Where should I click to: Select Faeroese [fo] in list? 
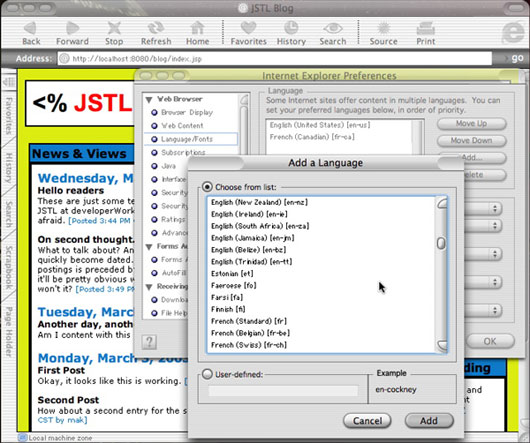[x=234, y=286]
